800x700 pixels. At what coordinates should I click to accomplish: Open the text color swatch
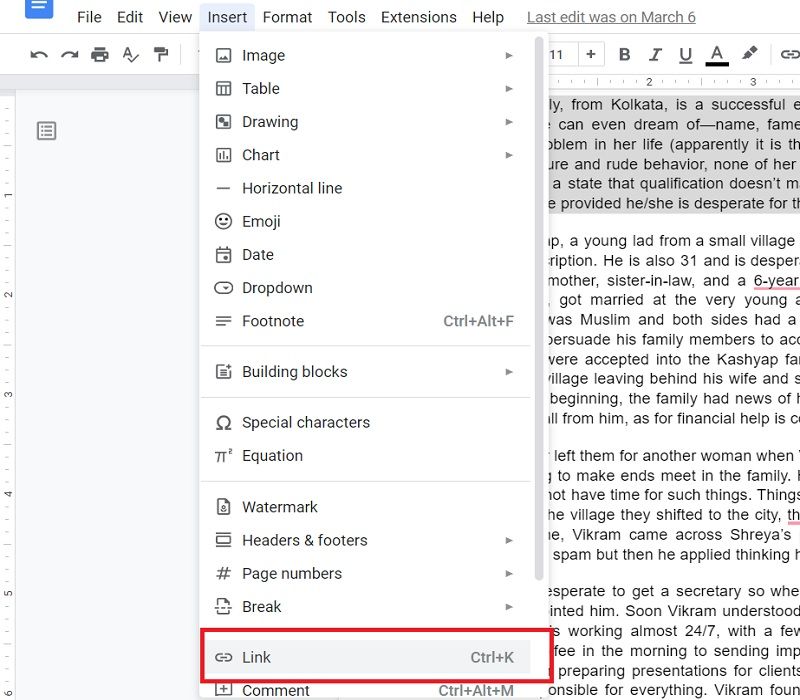[717, 55]
